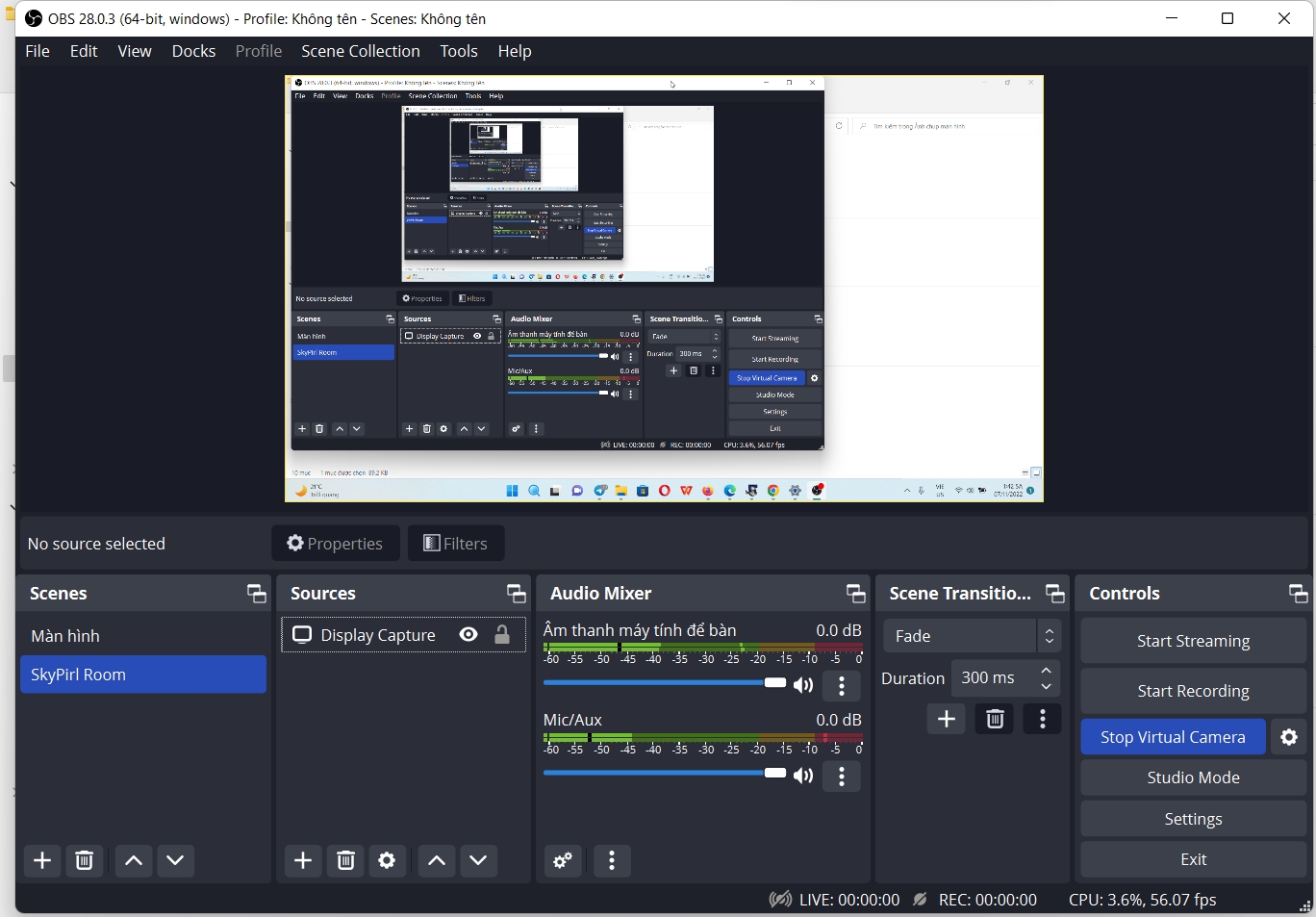The width and height of the screenshot is (1316, 917).
Task: Open the Docks menu
Action: pos(193,51)
